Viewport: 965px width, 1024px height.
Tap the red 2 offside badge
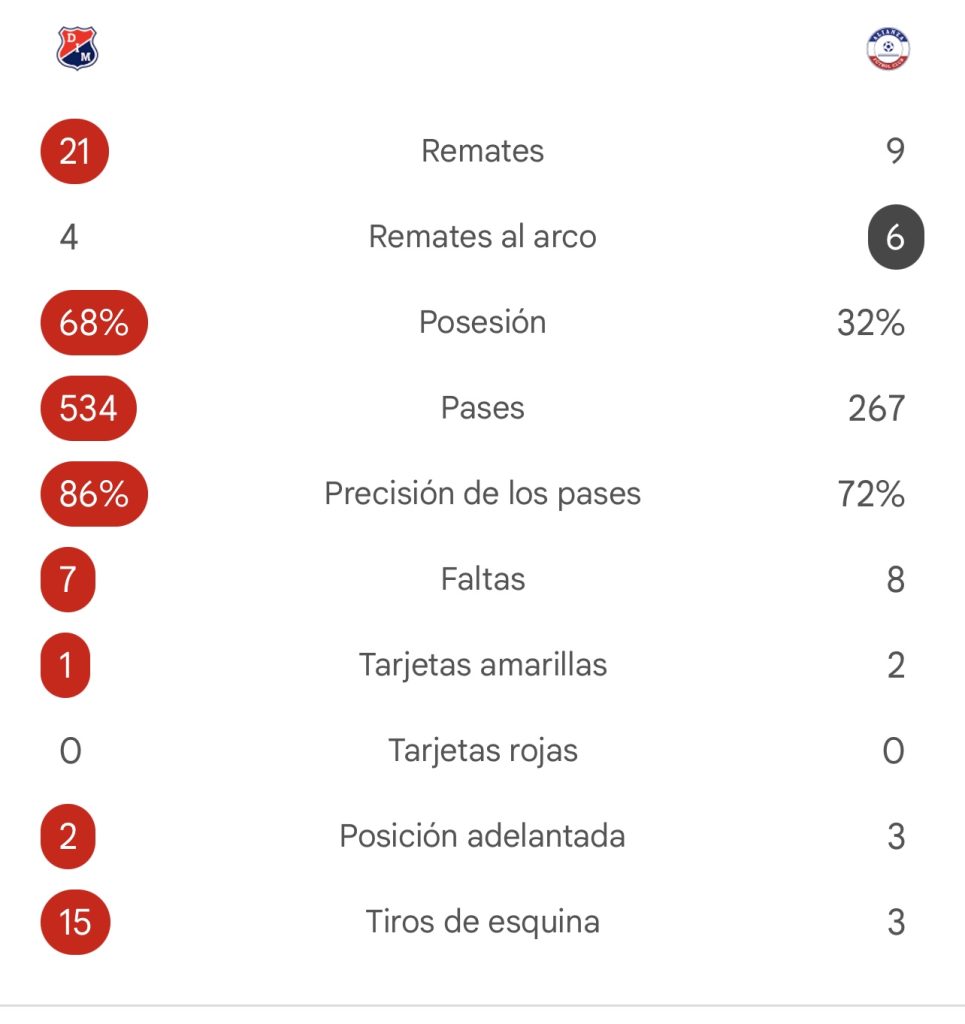point(68,837)
